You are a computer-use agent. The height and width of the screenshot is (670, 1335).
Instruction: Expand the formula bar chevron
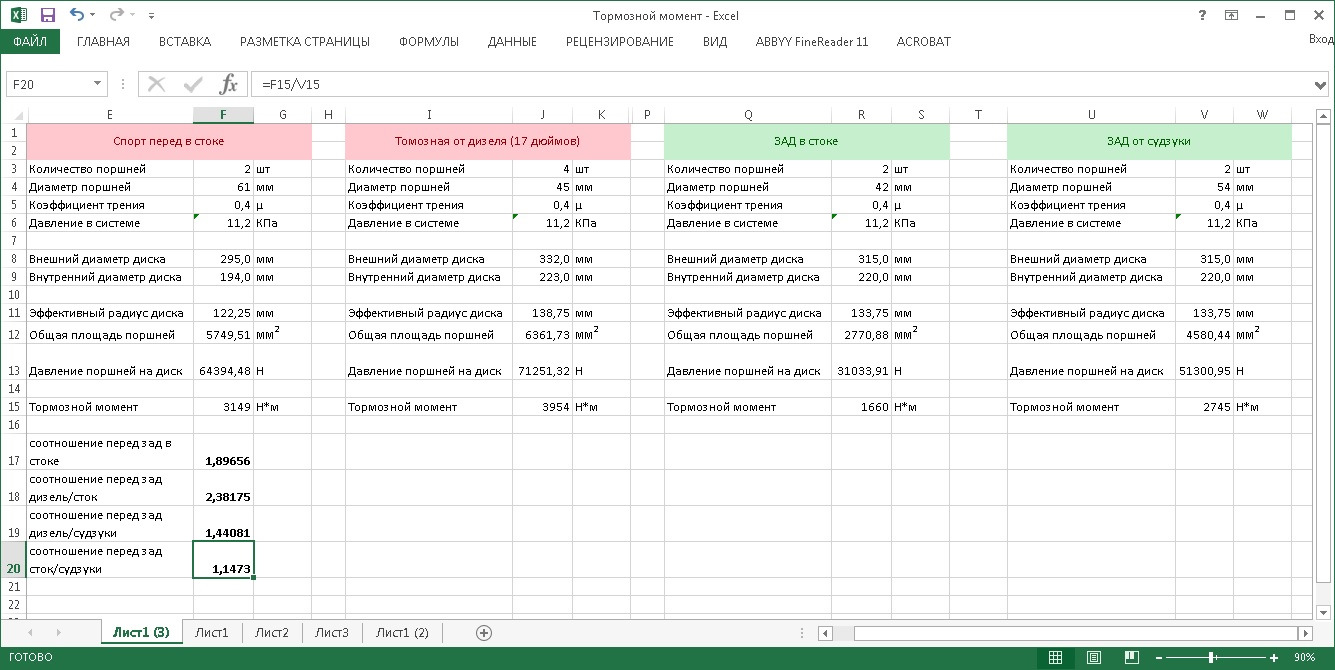point(1321,84)
